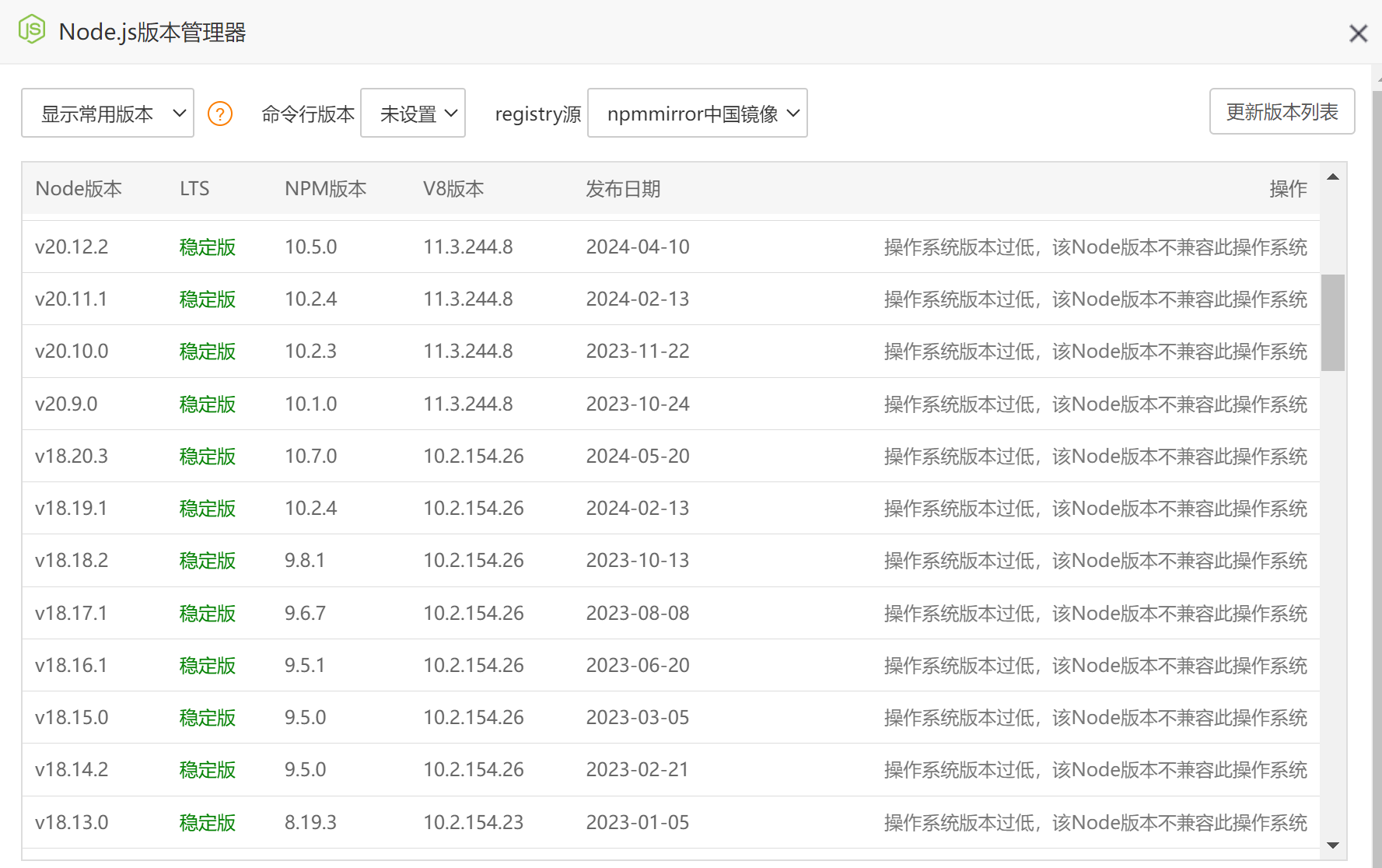The width and height of the screenshot is (1382, 868).
Task: Click the orange help question mark icon
Action: pyautogui.click(x=220, y=114)
